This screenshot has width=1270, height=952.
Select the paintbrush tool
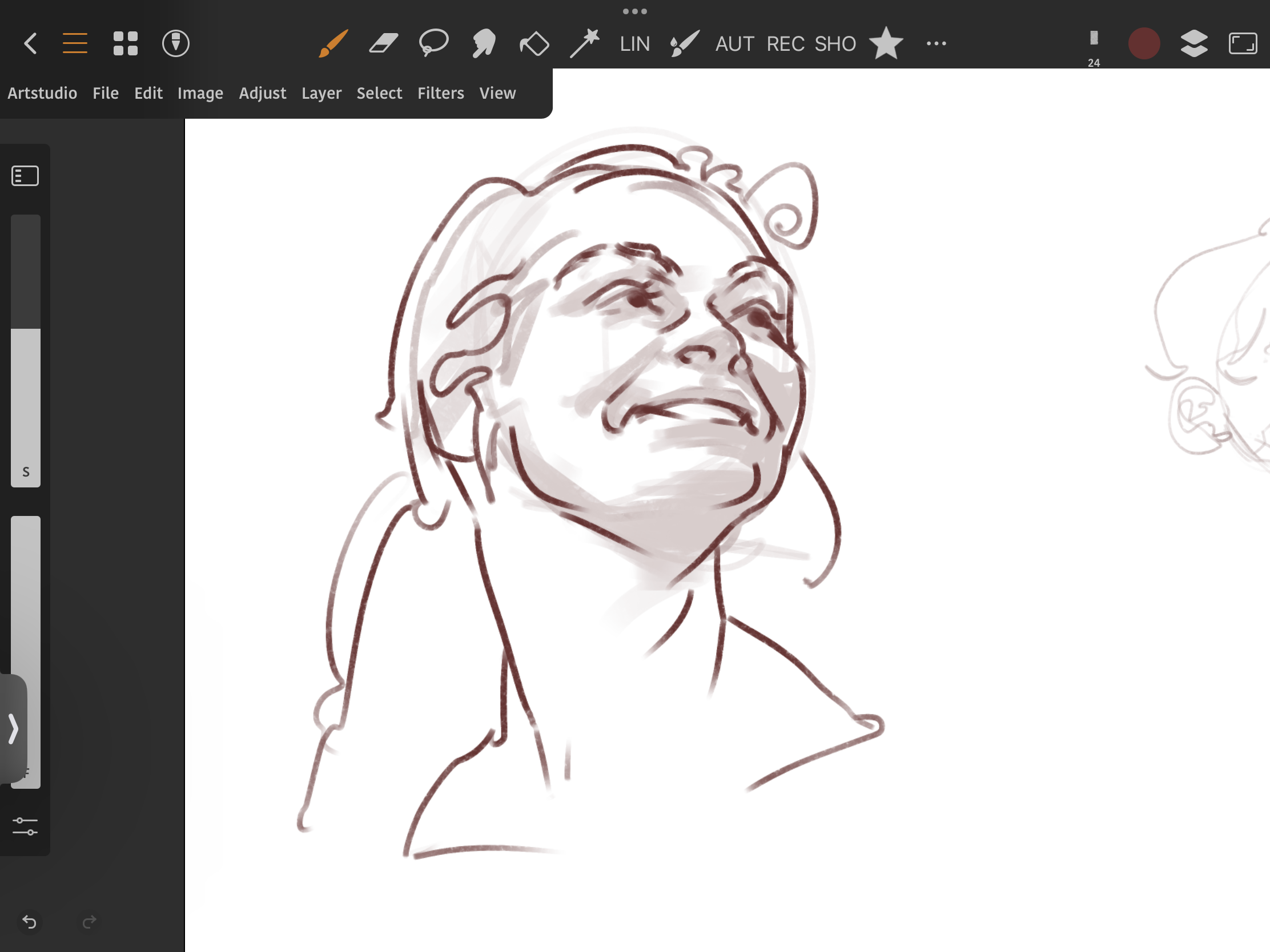(333, 43)
